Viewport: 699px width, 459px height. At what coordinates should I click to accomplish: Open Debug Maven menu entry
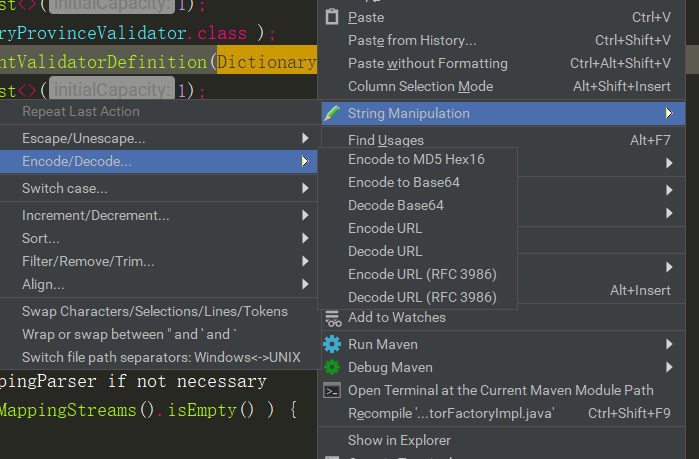click(x=503, y=367)
